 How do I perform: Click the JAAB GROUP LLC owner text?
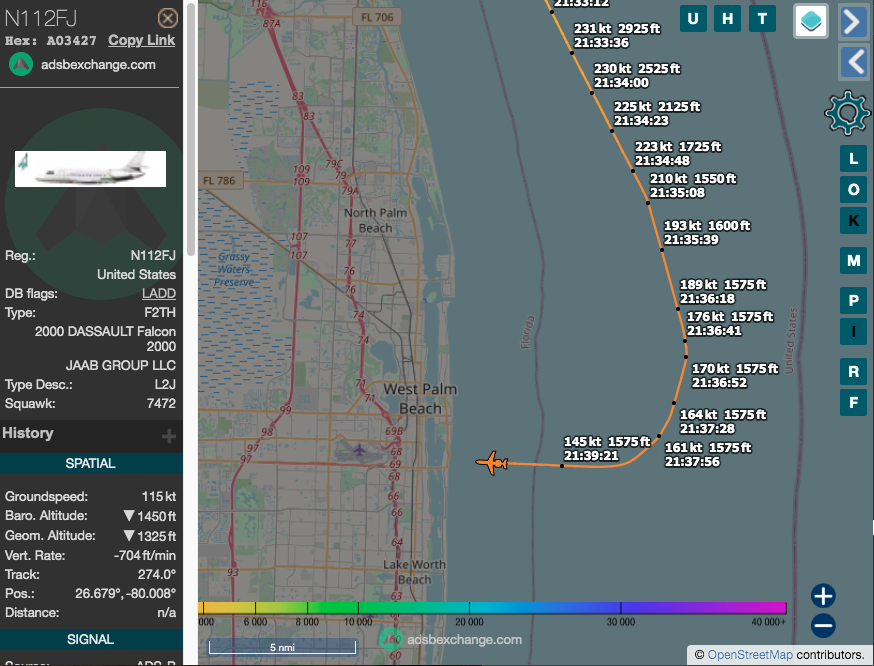[121, 366]
